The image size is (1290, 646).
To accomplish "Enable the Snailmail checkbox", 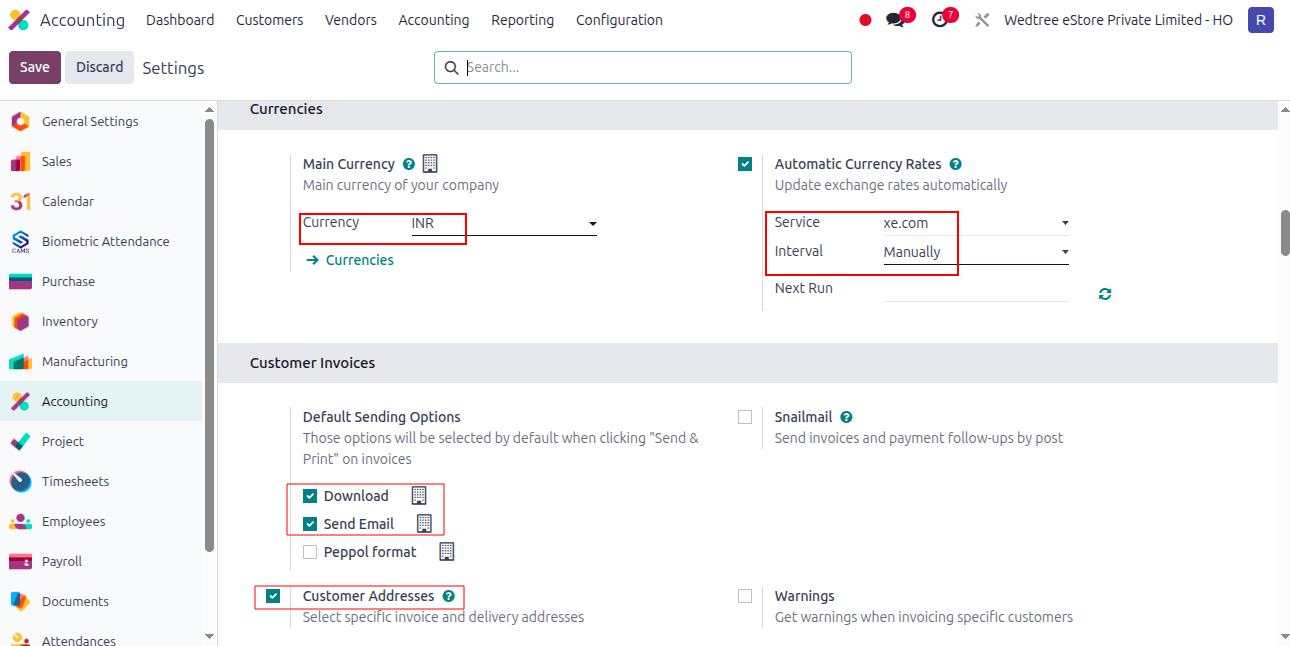I will tap(745, 417).
